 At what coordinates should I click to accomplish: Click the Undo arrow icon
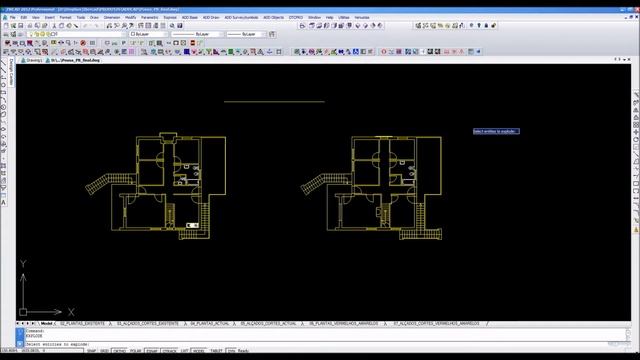pos(85,26)
